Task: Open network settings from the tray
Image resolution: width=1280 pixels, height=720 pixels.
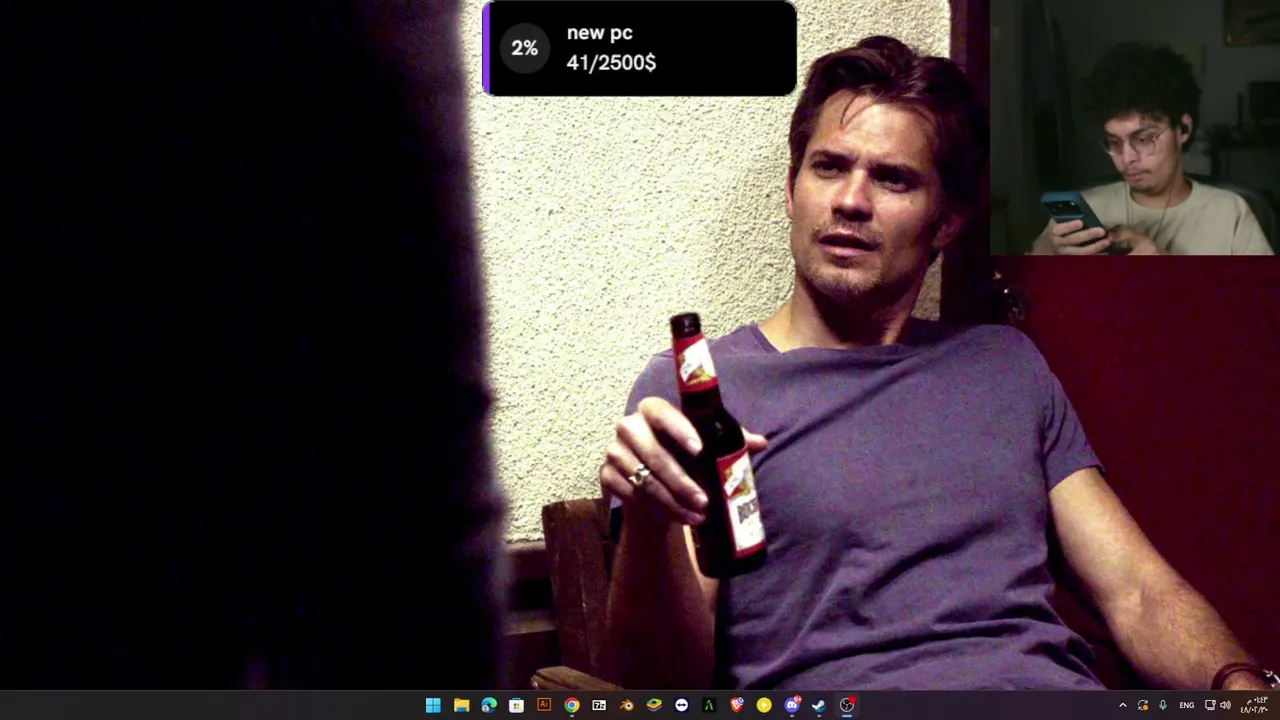Action: (1210, 705)
